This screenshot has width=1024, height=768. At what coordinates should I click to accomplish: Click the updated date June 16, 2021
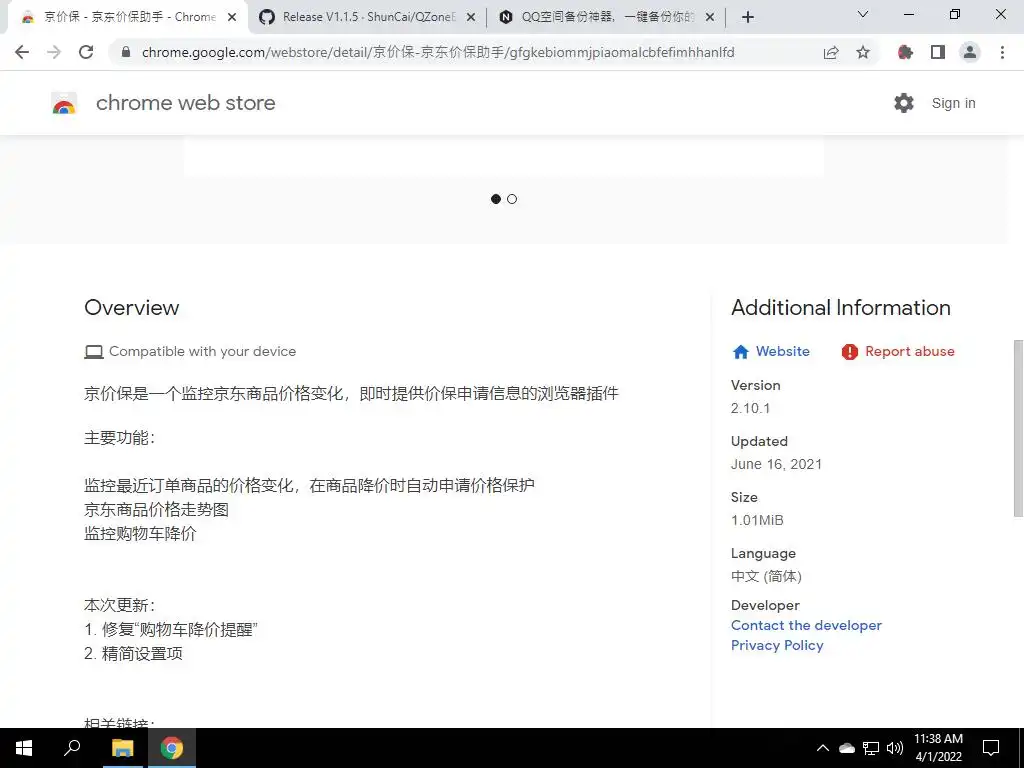tap(776, 464)
